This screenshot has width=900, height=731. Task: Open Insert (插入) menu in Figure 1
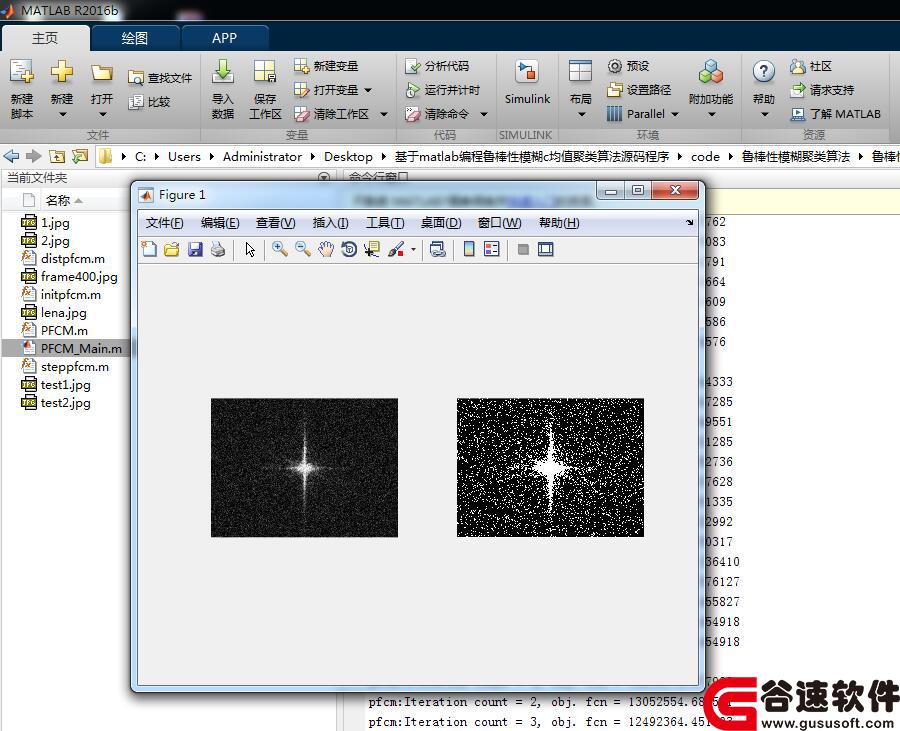[330, 223]
